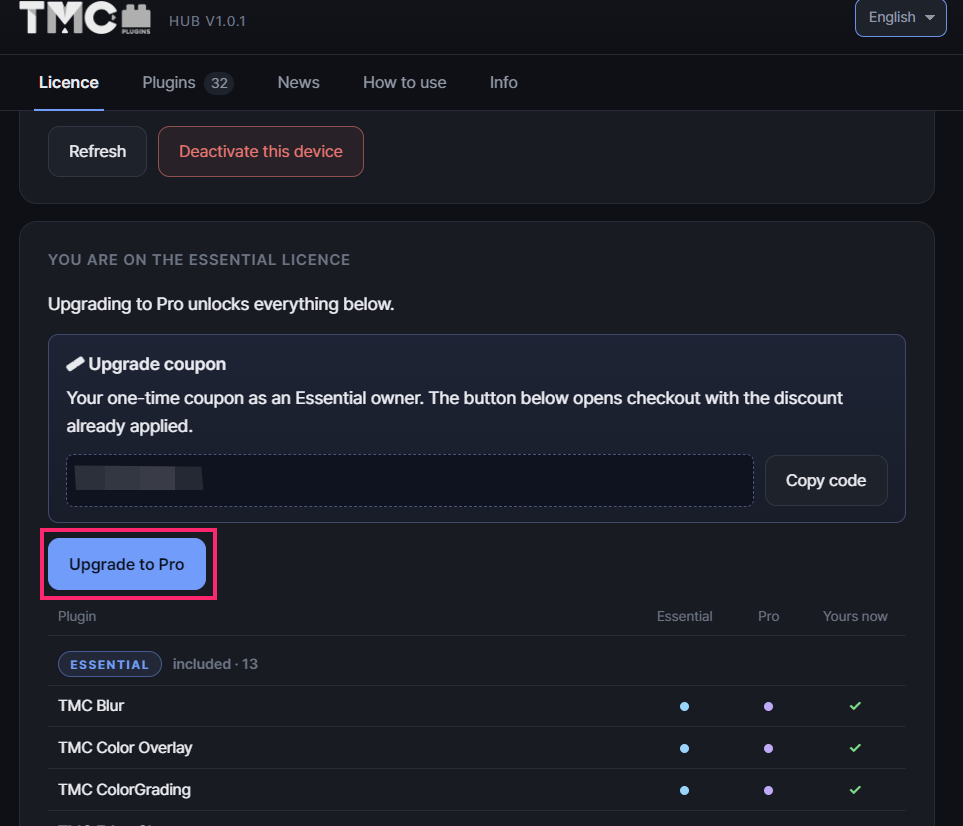
Task: Click the Upgrade to Pro button
Action: tap(127, 564)
